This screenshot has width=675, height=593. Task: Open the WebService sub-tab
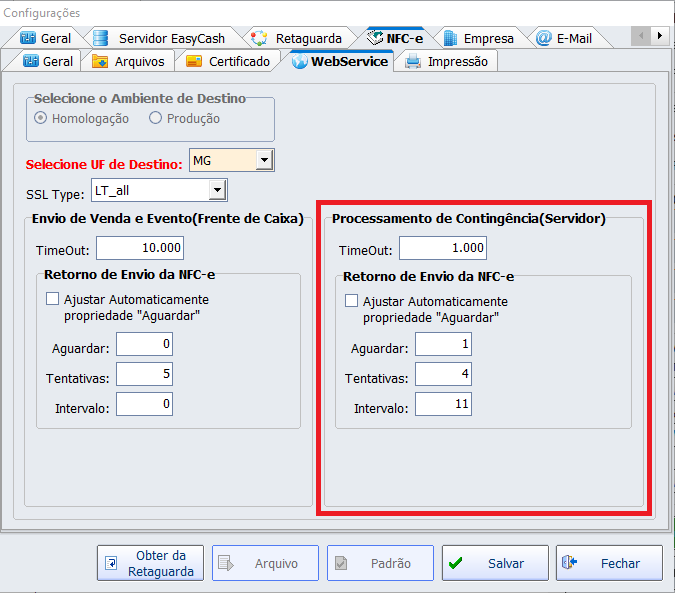(340, 61)
